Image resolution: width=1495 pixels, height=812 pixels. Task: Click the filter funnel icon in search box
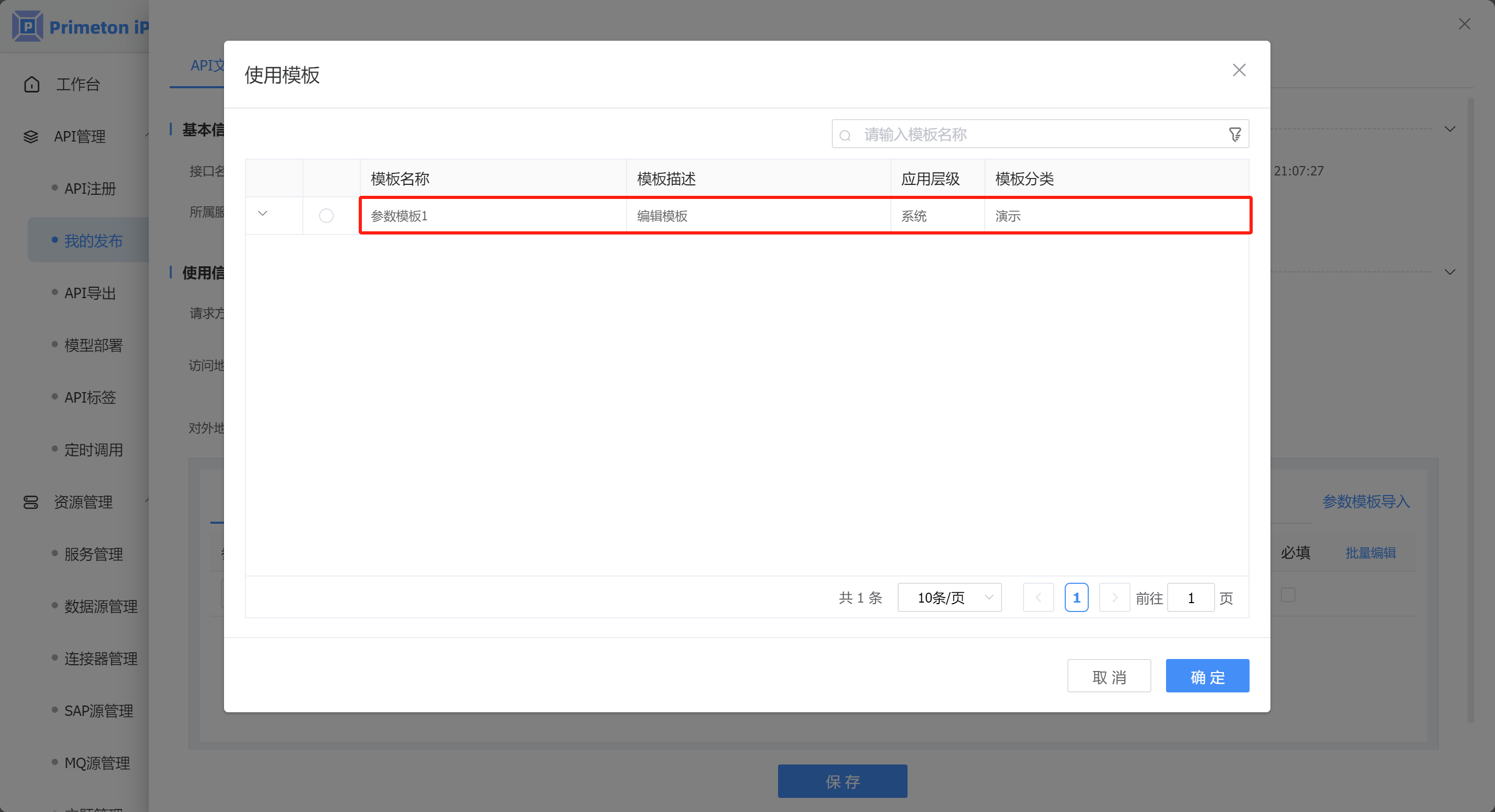click(x=1234, y=135)
